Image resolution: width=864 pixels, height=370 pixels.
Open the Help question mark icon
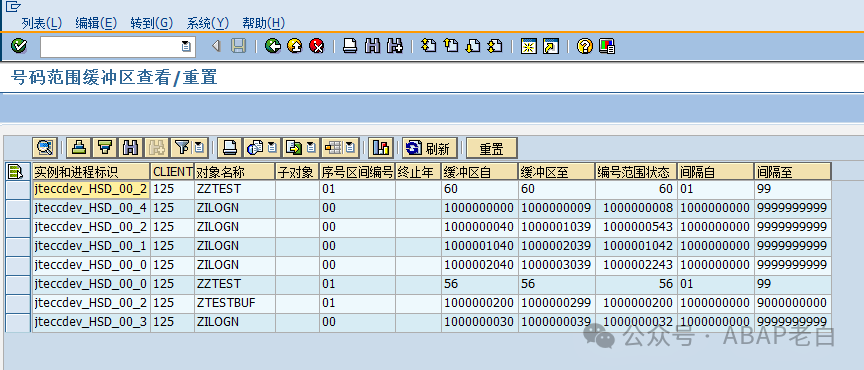pyautogui.click(x=585, y=46)
